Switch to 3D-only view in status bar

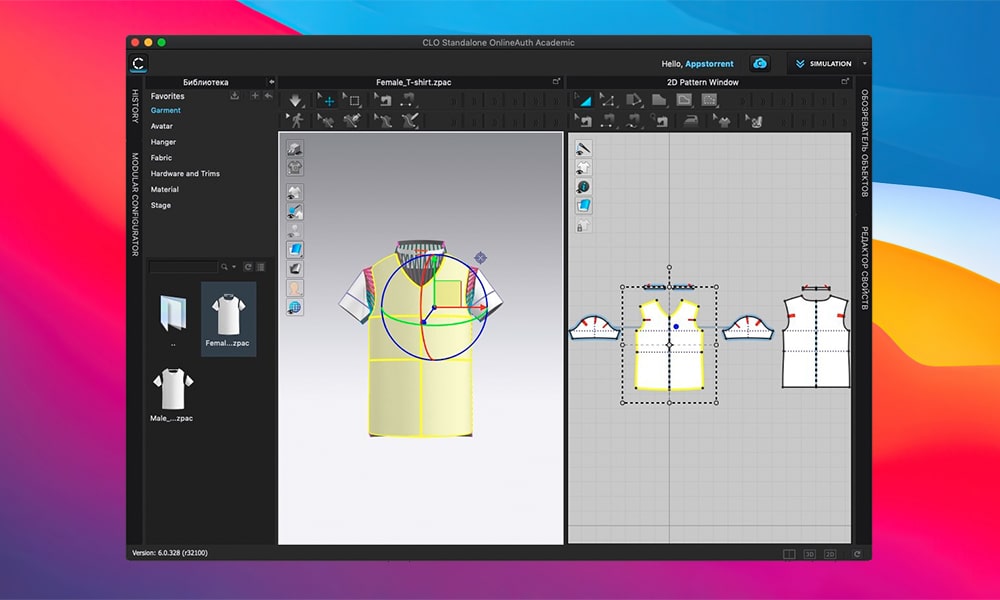[x=810, y=553]
